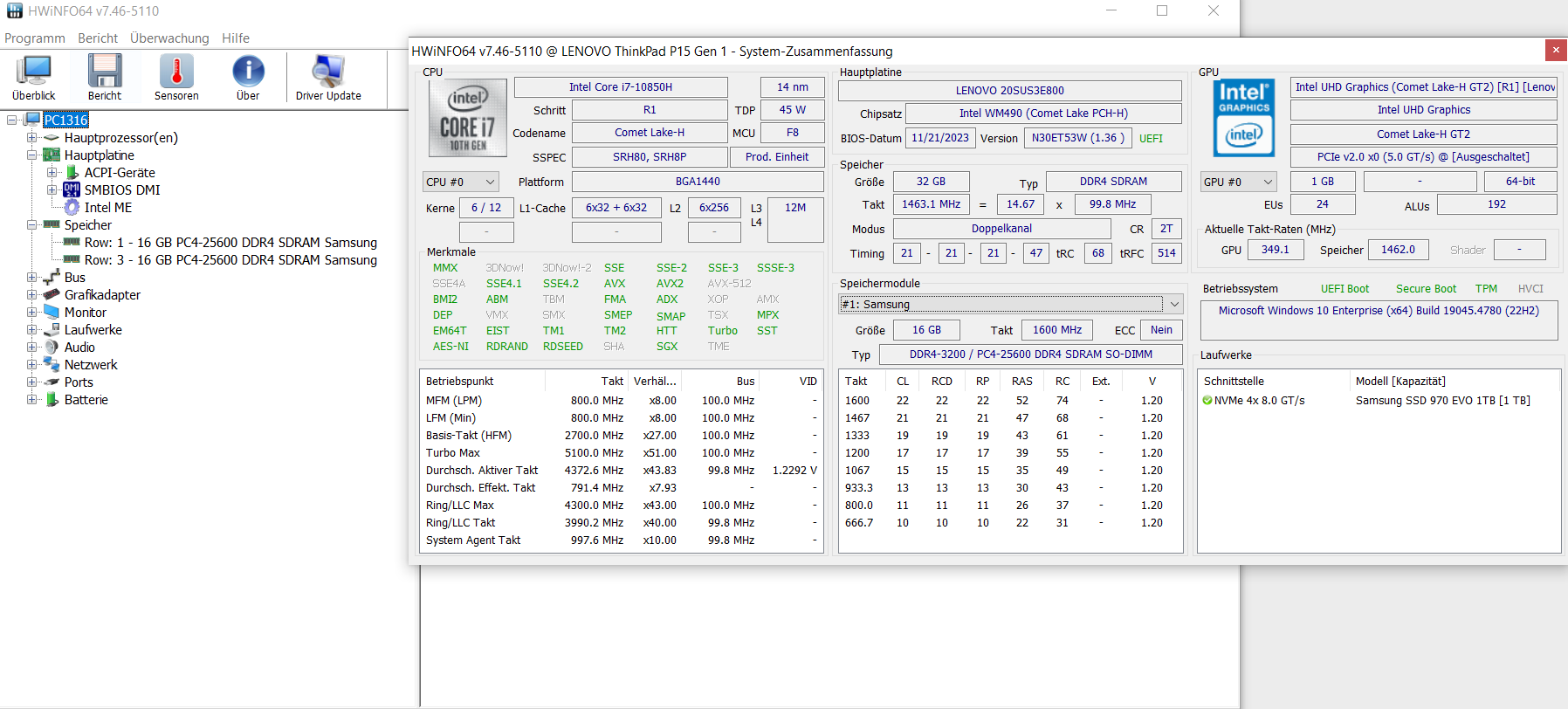Click the BIOS version N30ET53W field
Image resolution: width=1568 pixels, height=709 pixels.
pos(1078,138)
